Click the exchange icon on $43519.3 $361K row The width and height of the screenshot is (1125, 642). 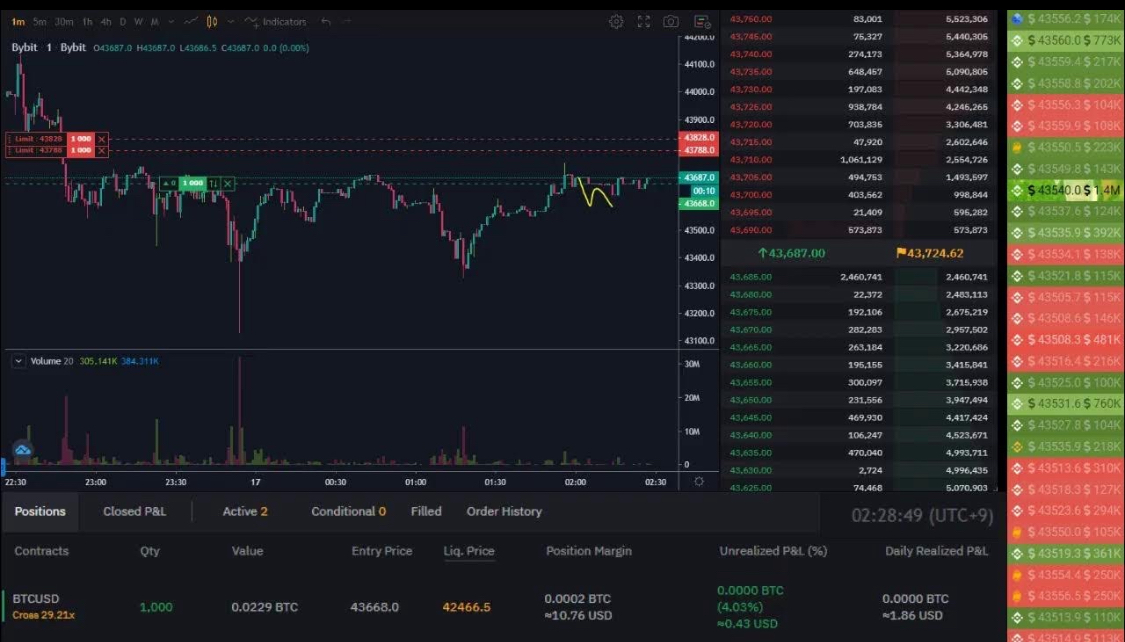tap(1017, 554)
